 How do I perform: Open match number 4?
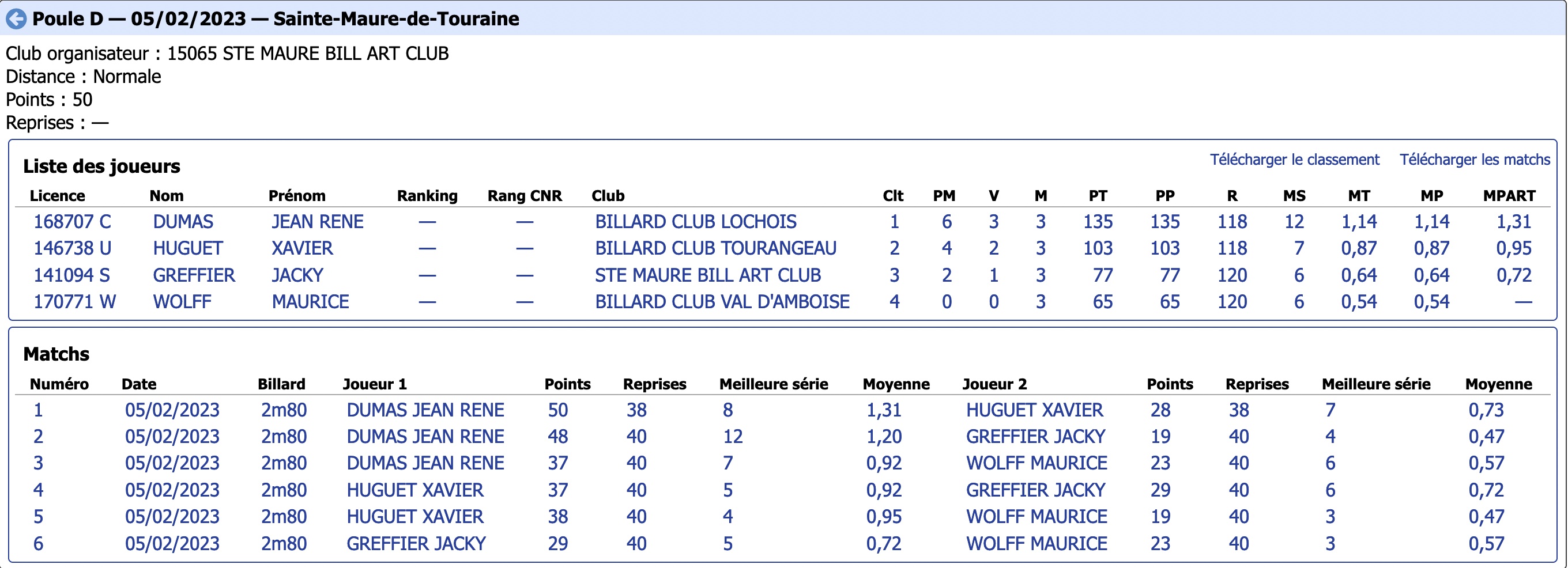(39, 490)
